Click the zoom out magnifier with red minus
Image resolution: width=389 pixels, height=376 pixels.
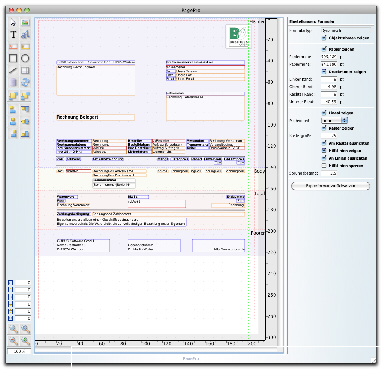coord(13,341)
